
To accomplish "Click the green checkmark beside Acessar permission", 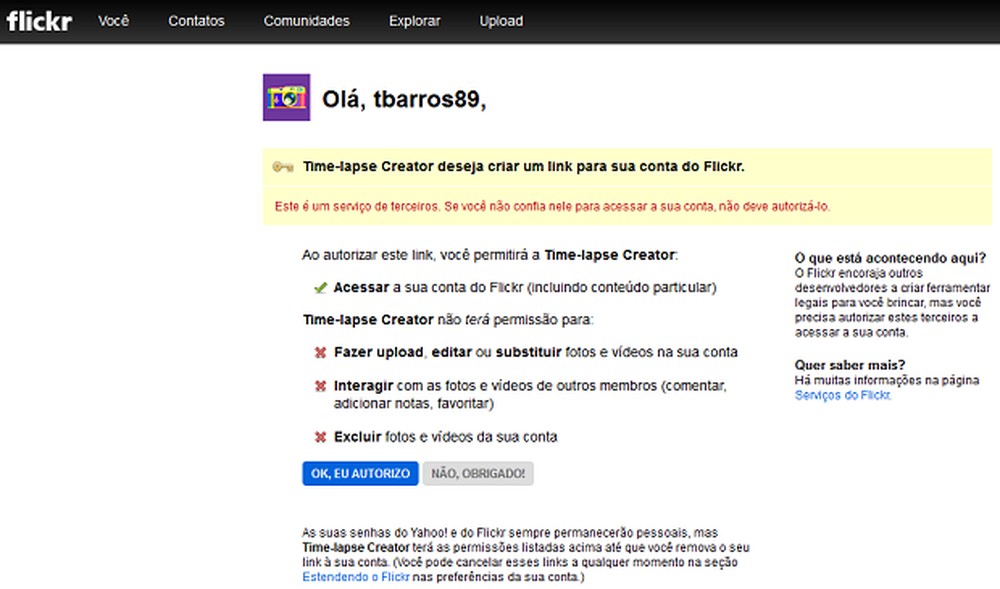I will click(x=319, y=287).
